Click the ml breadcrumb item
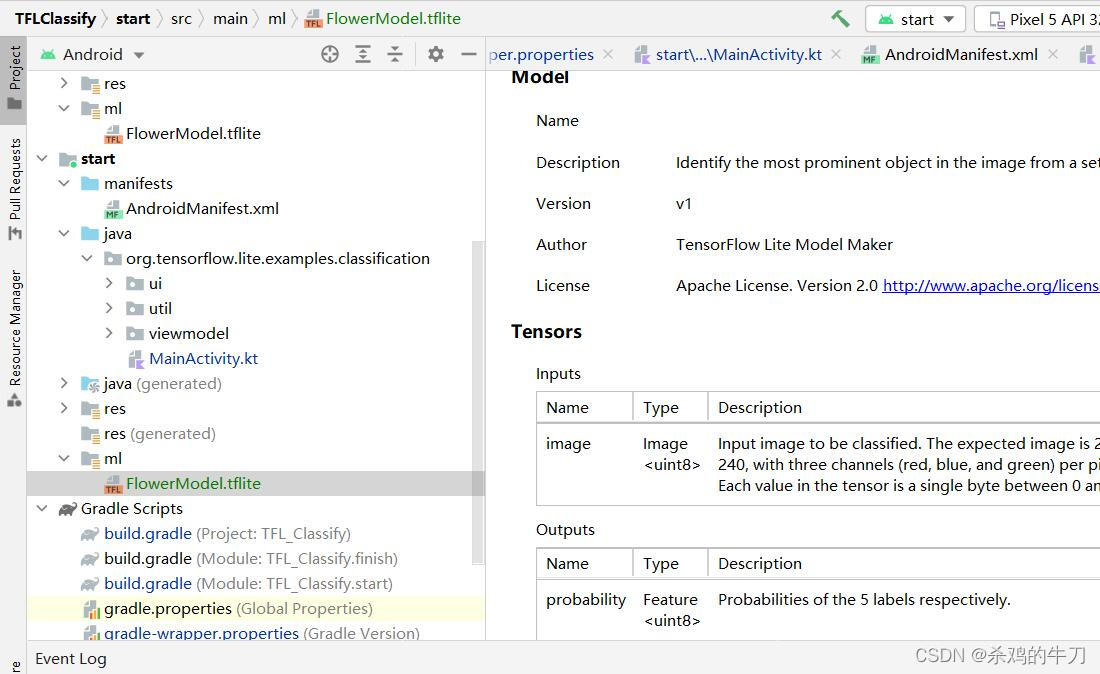 click(277, 19)
